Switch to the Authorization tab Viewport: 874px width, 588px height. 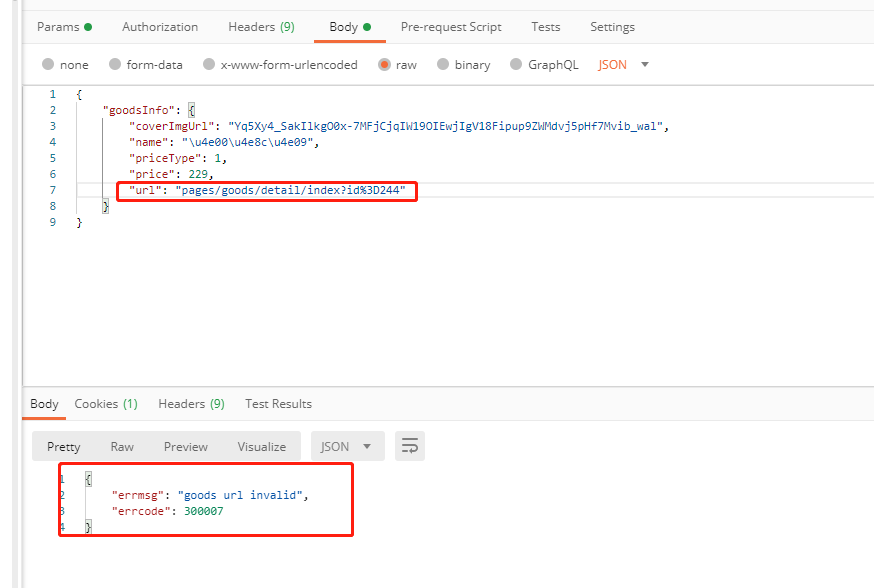pyautogui.click(x=160, y=27)
